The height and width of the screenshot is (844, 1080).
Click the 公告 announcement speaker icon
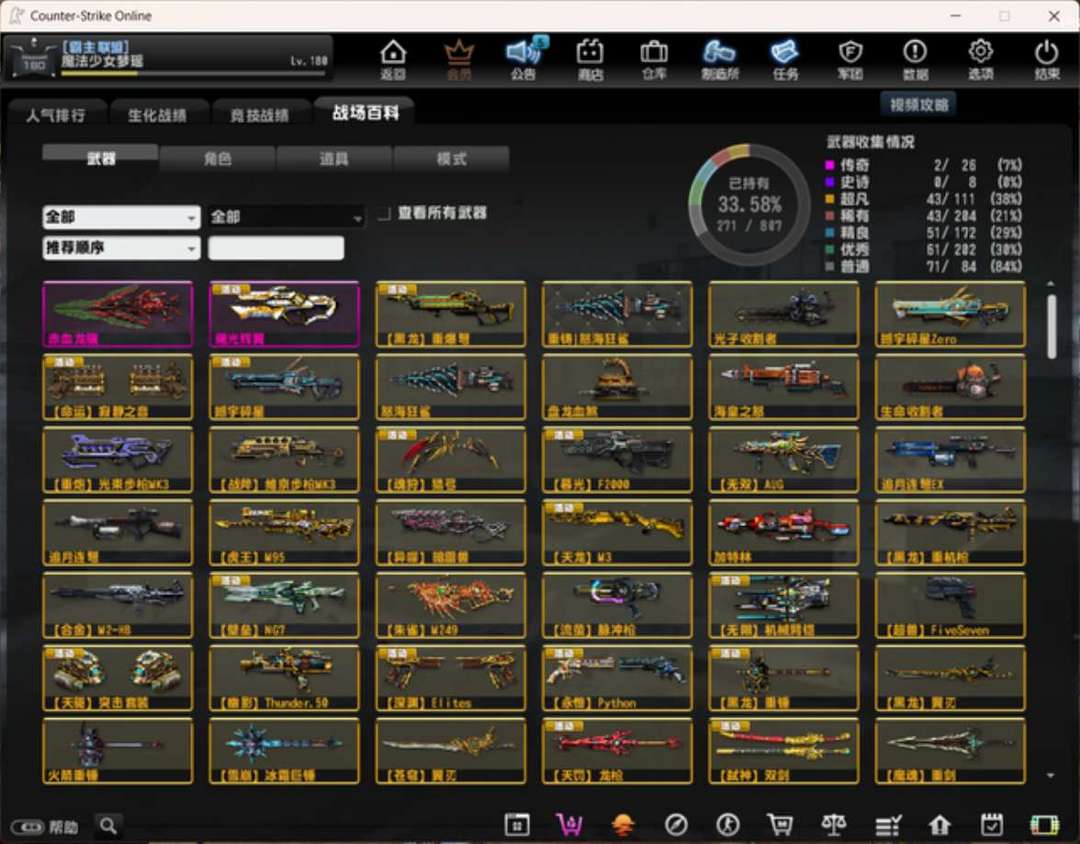click(523, 58)
